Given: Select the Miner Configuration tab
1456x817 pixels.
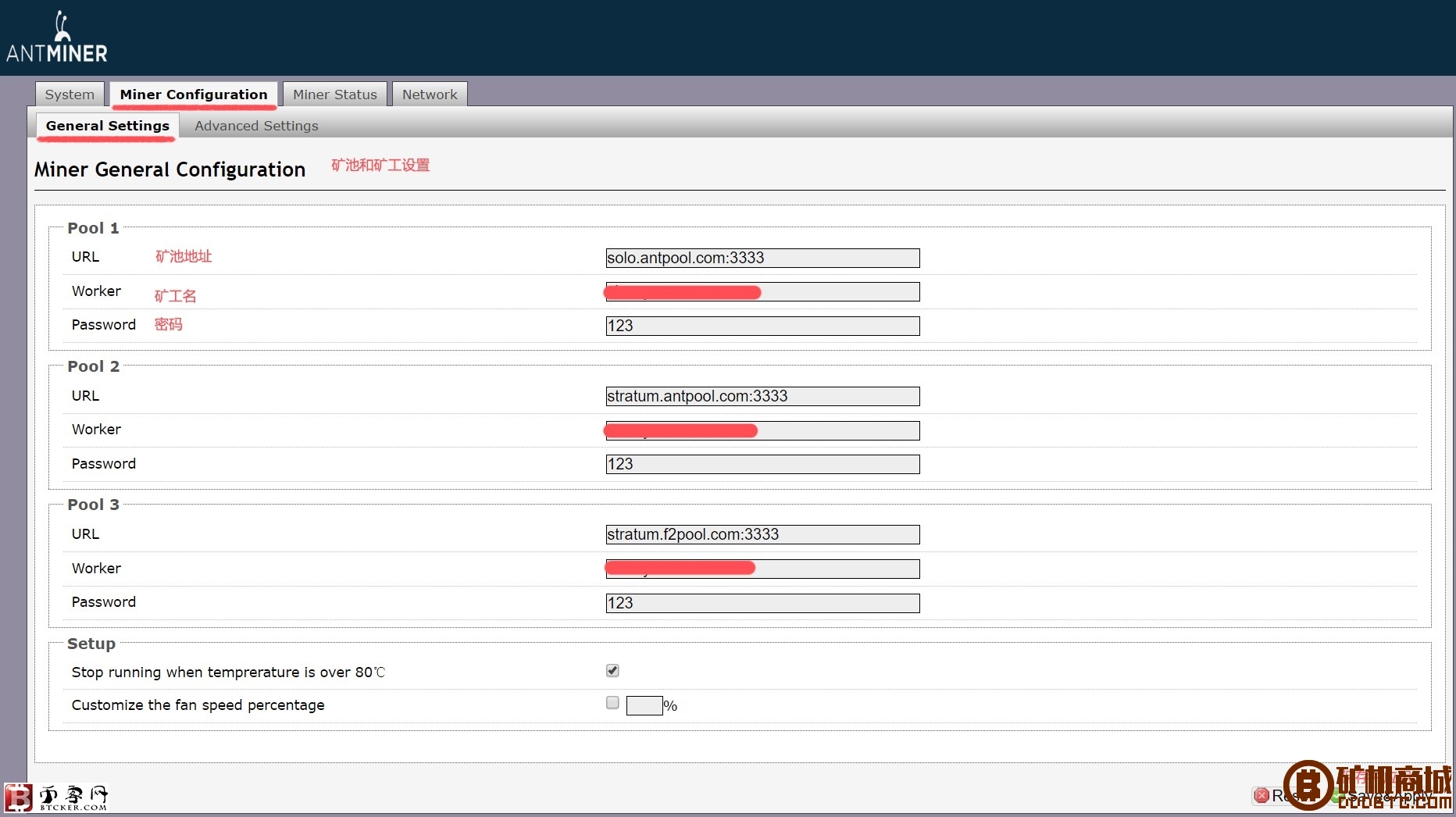Looking at the screenshot, I should point(194,95).
